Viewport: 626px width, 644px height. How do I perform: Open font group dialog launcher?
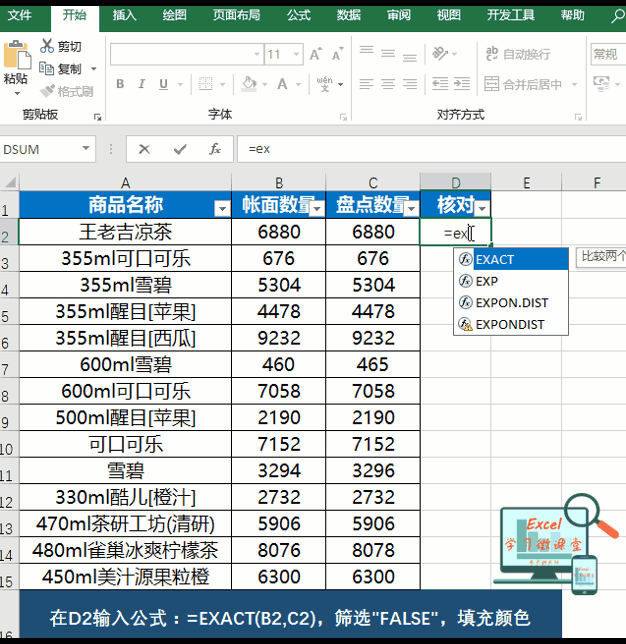[x=343, y=117]
